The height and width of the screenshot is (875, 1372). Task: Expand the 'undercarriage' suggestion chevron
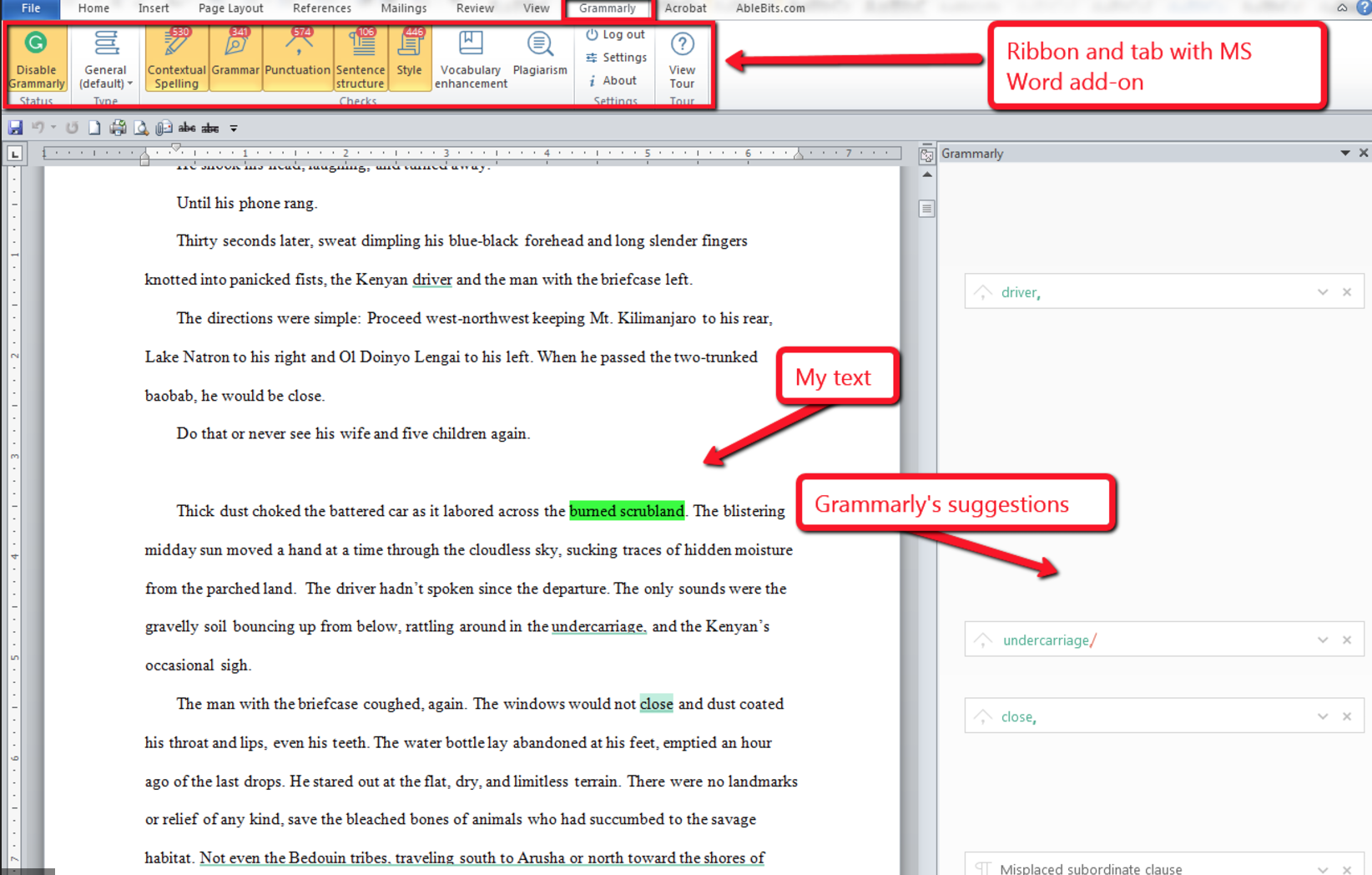1323,640
